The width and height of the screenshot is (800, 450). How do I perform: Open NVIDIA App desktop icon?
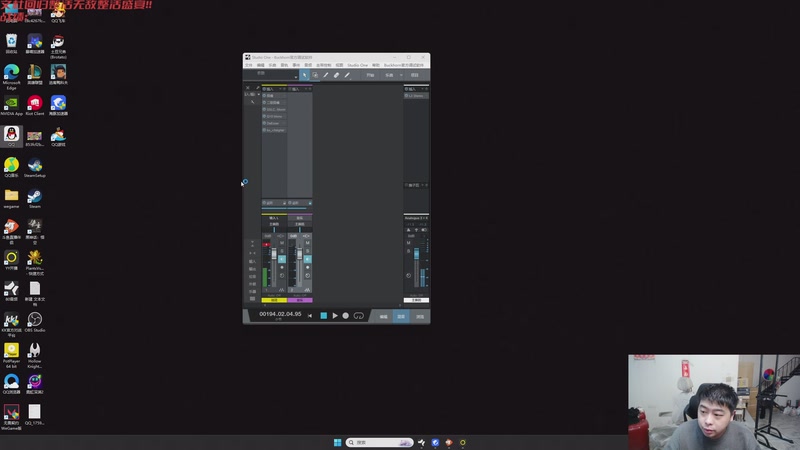[11, 106]
